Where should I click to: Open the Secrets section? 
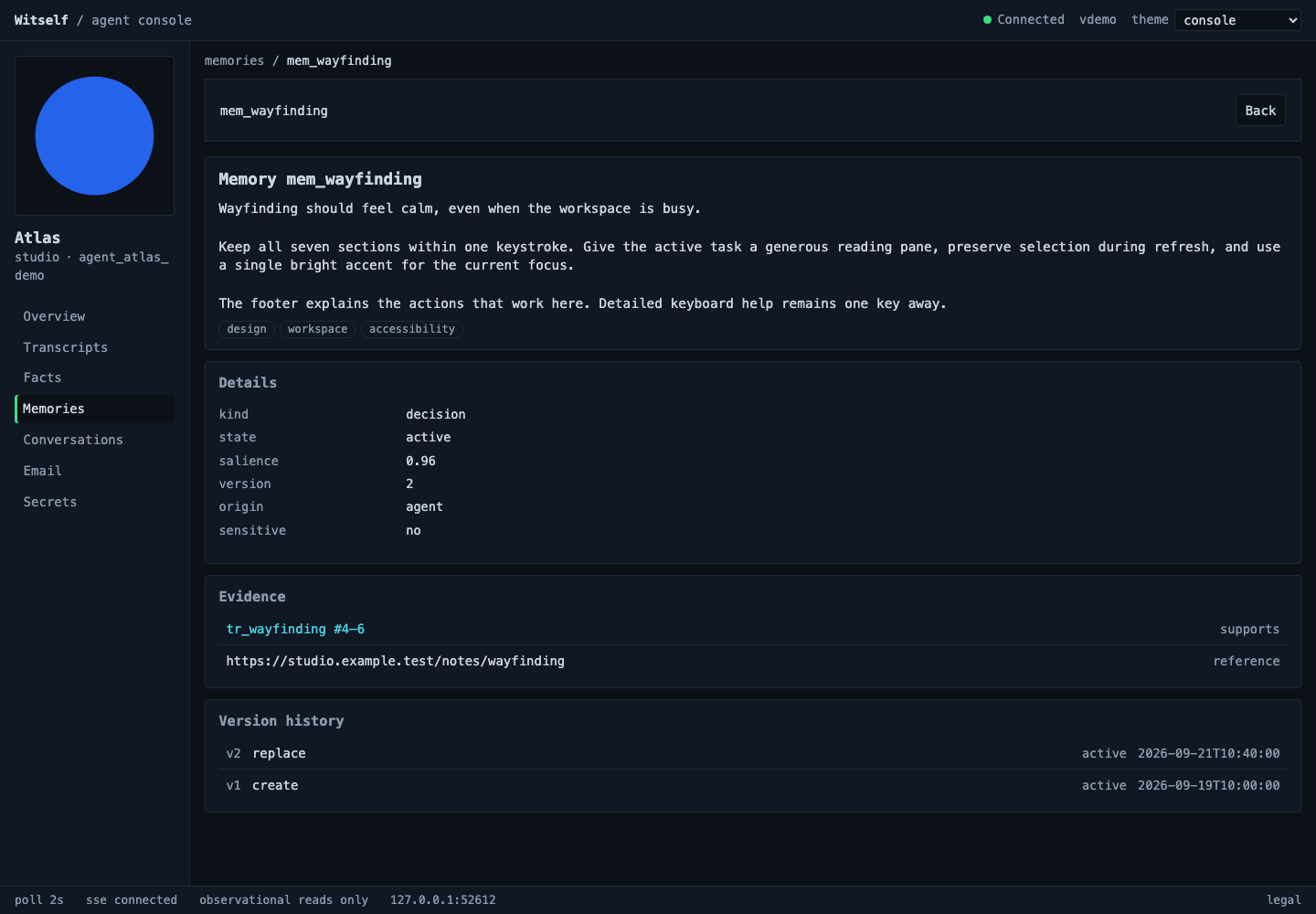point(94,502)
